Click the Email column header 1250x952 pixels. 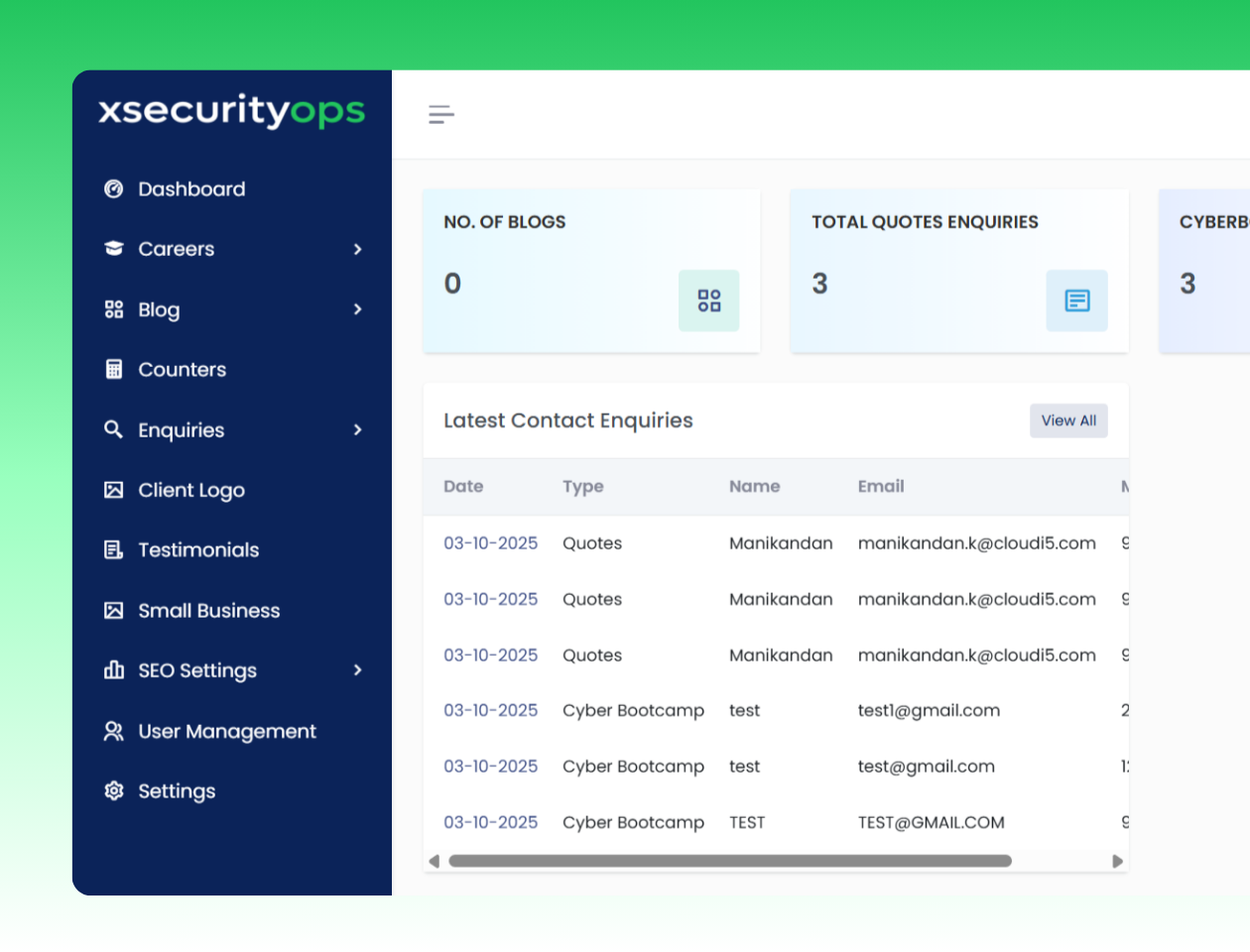tap(881, 486)
